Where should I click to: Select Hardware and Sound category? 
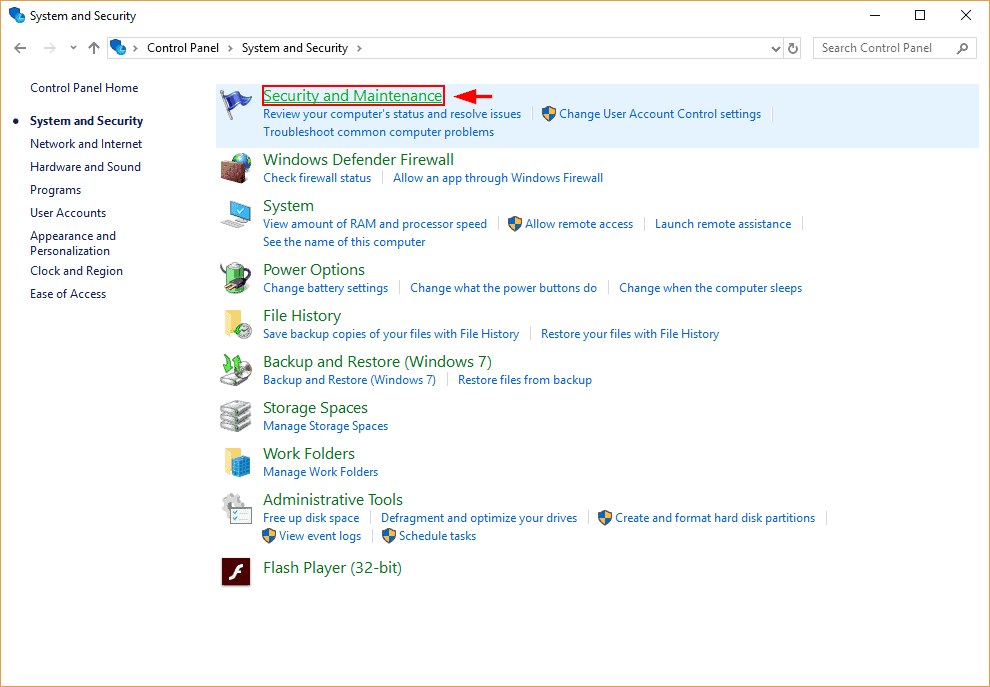click(x=85, y=167)
